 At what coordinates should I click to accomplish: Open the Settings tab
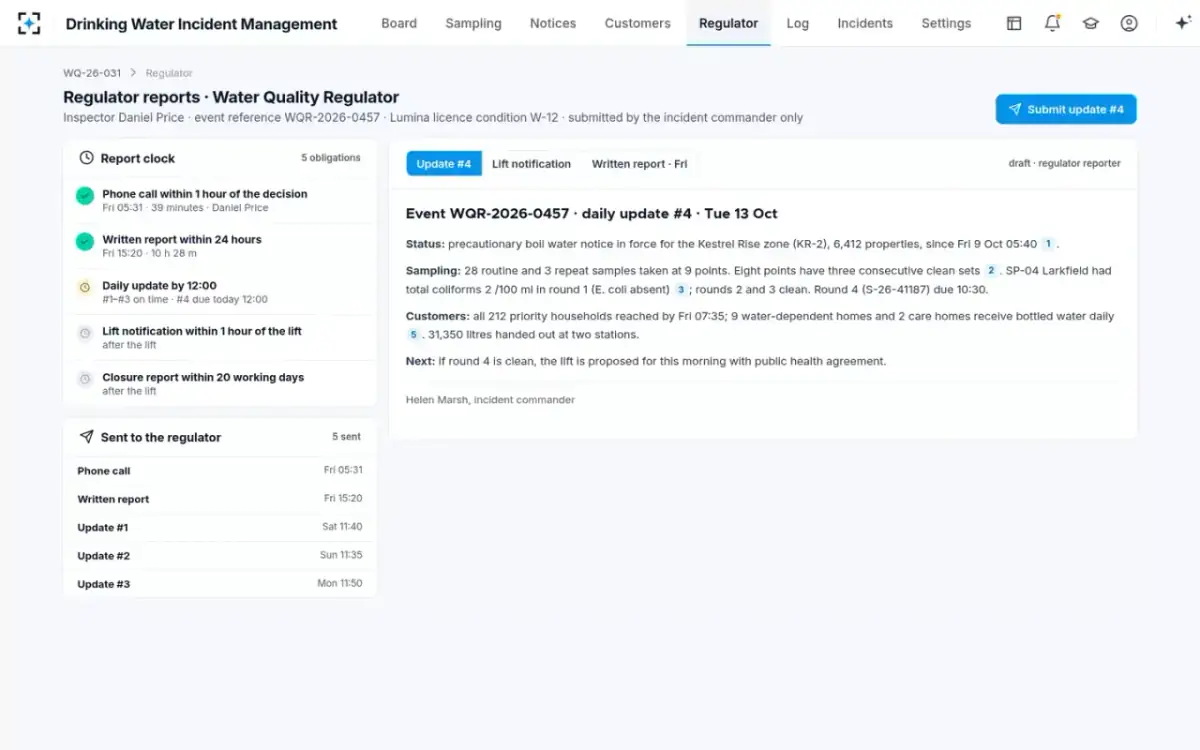coord(946,23)
